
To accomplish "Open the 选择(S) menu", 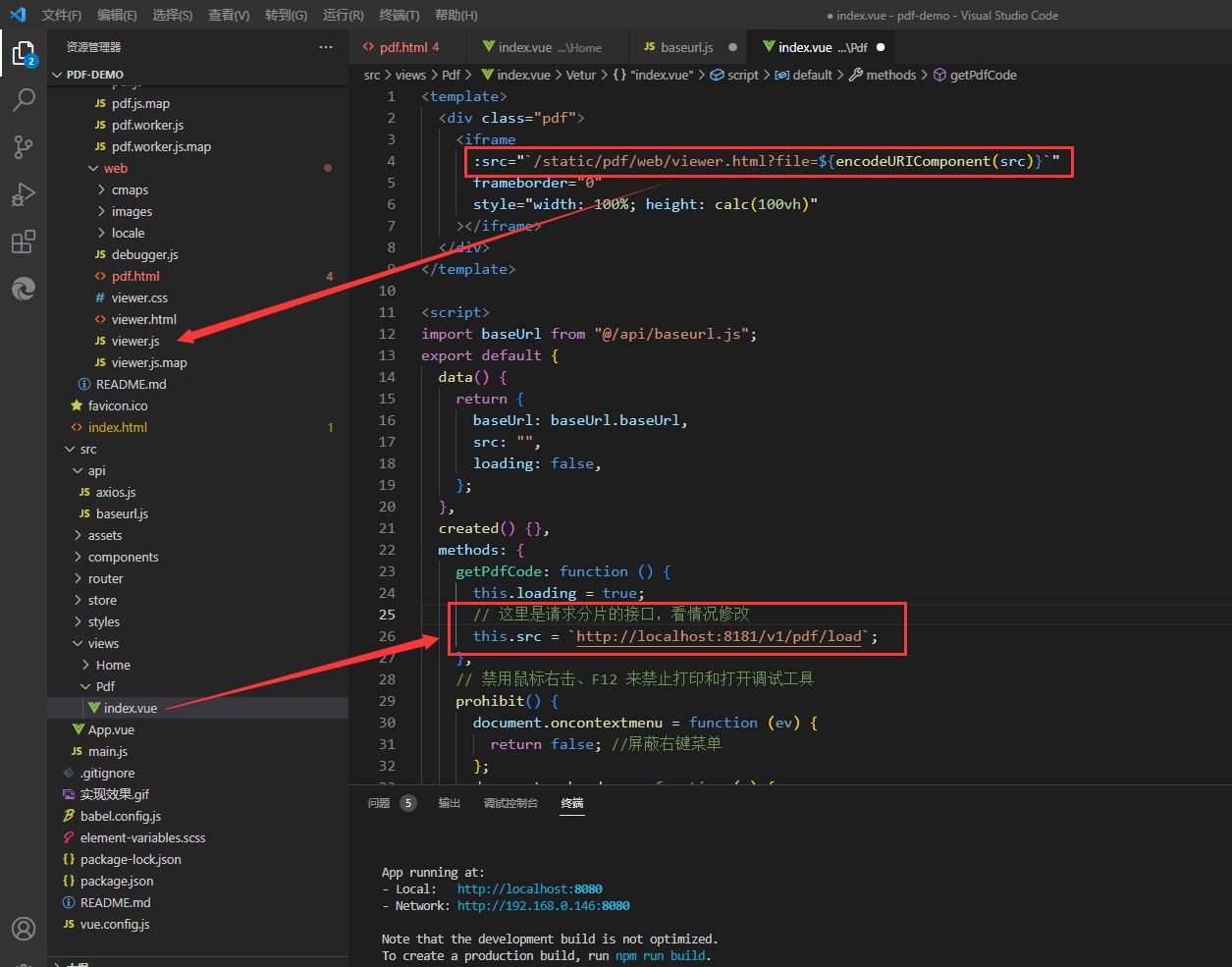I will 173,15.
